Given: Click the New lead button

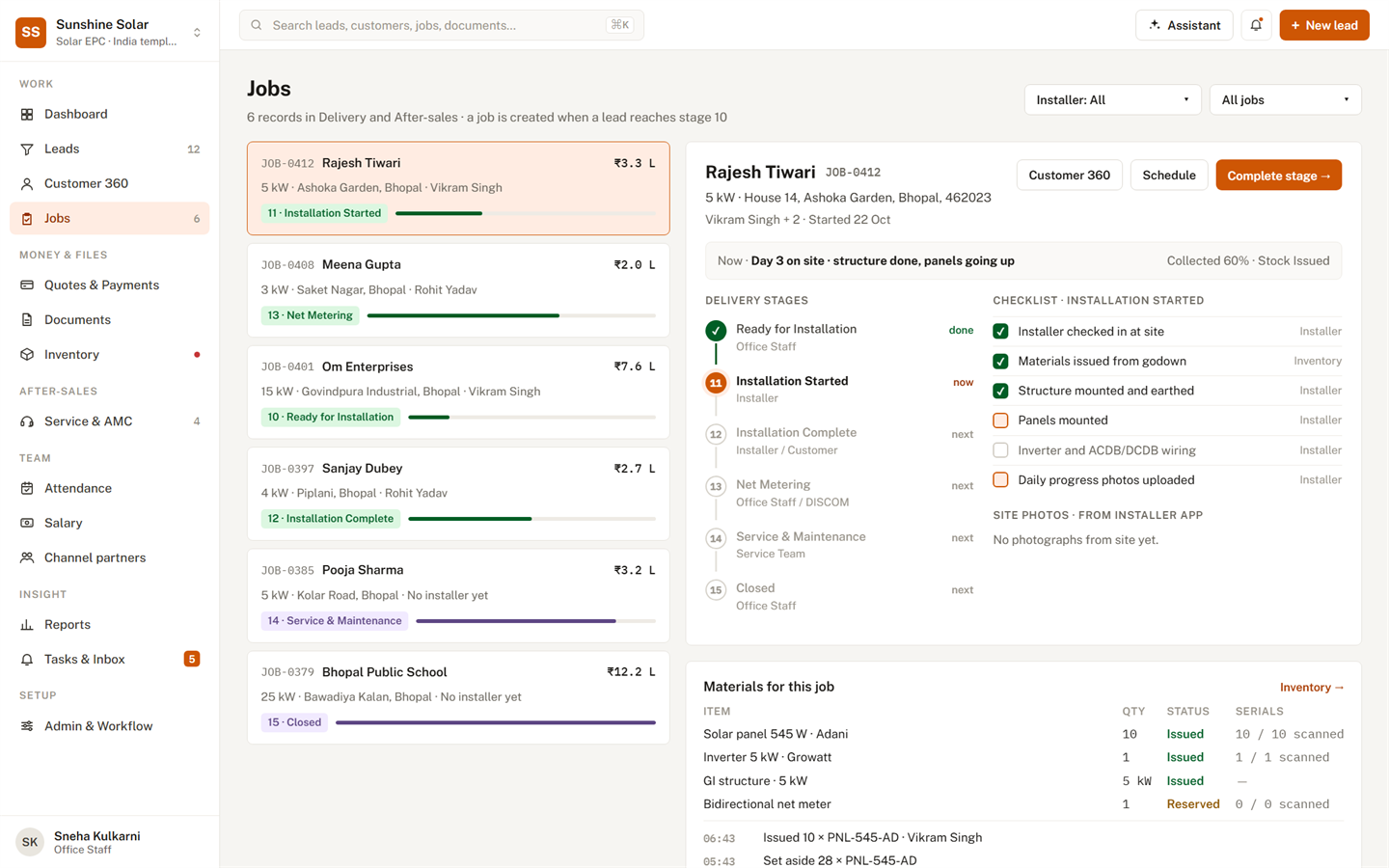Looking at the screenshot, I should 1324,25.
